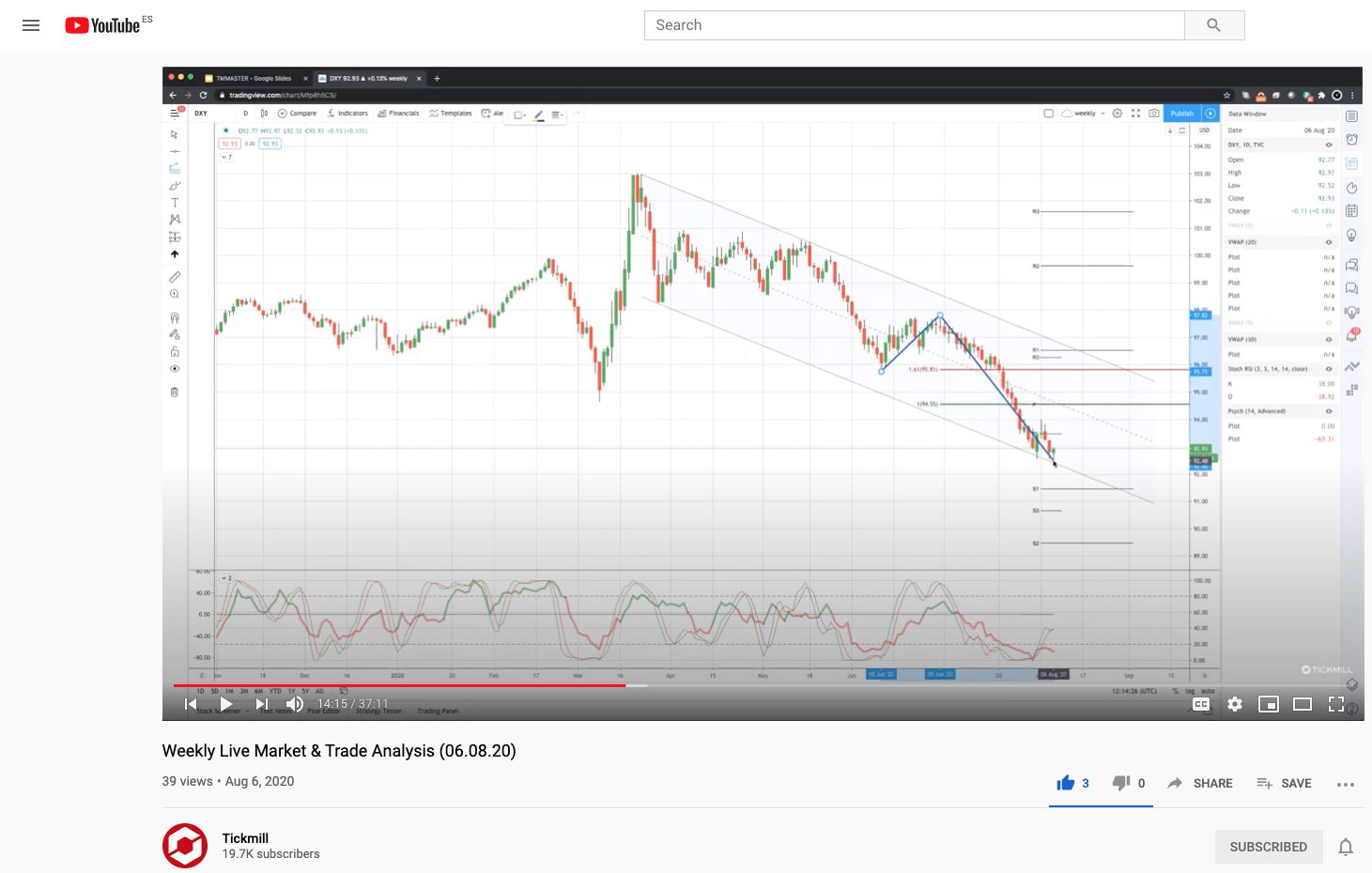Open Indicators in TradingView toolbar
The image size is (1372, 873).
tap(347, 113)
